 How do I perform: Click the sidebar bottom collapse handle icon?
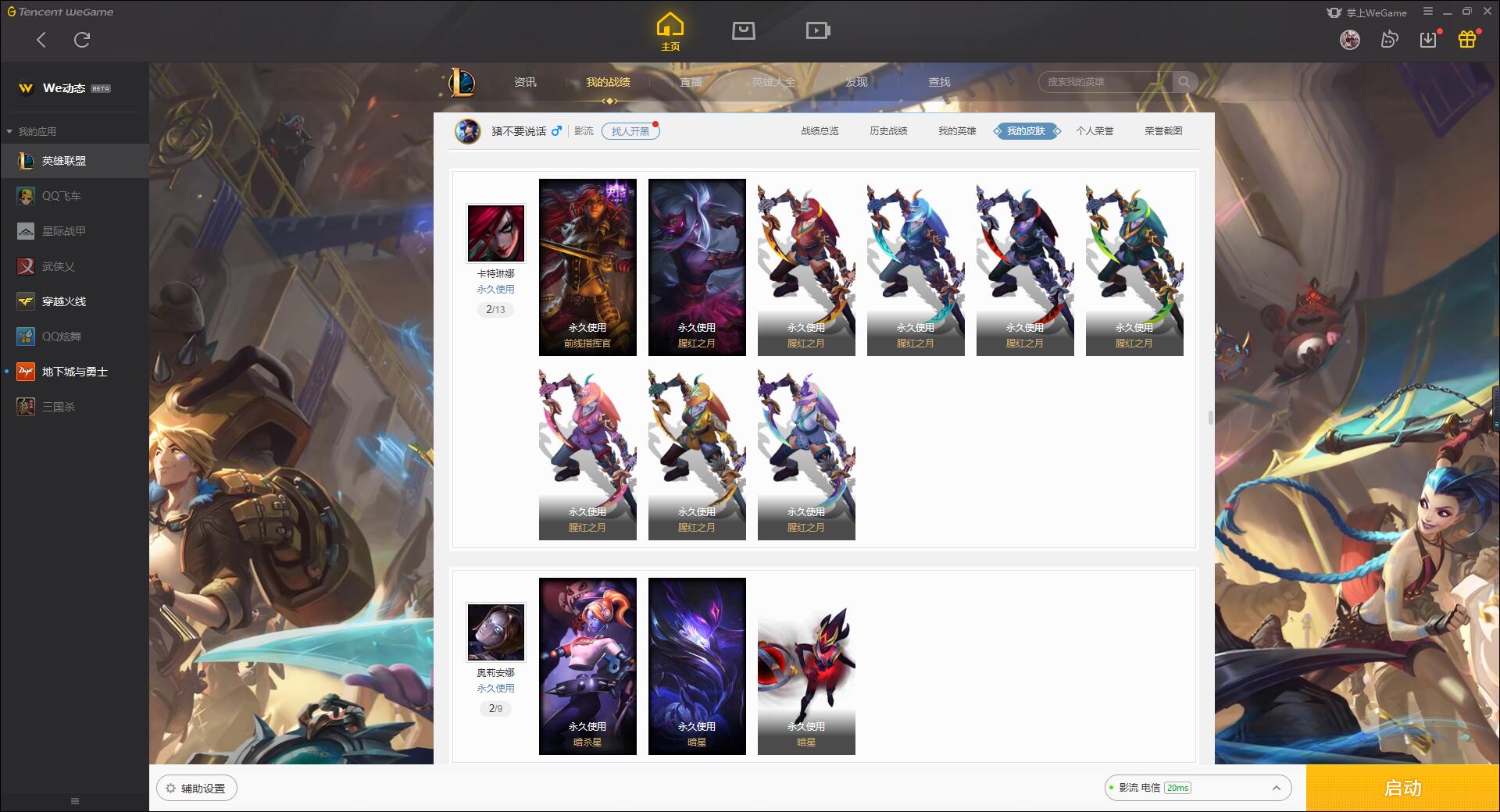(75, 801)
